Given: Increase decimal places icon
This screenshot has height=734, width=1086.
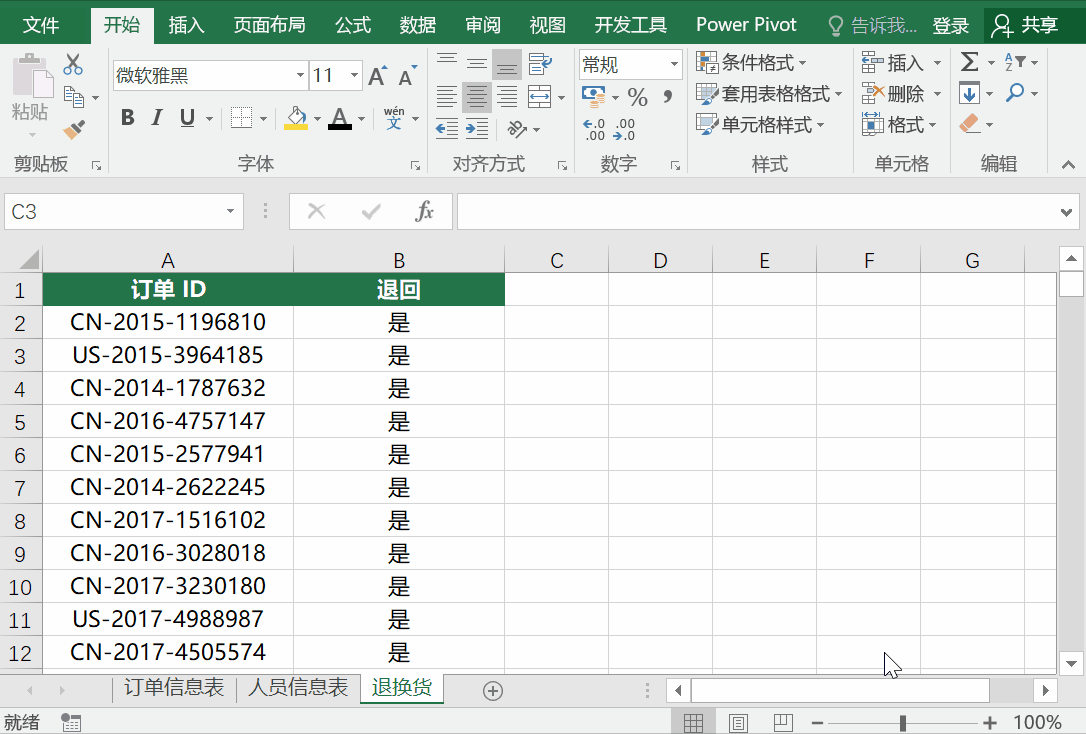Looking at the screenshot, I should pos(594,129).
